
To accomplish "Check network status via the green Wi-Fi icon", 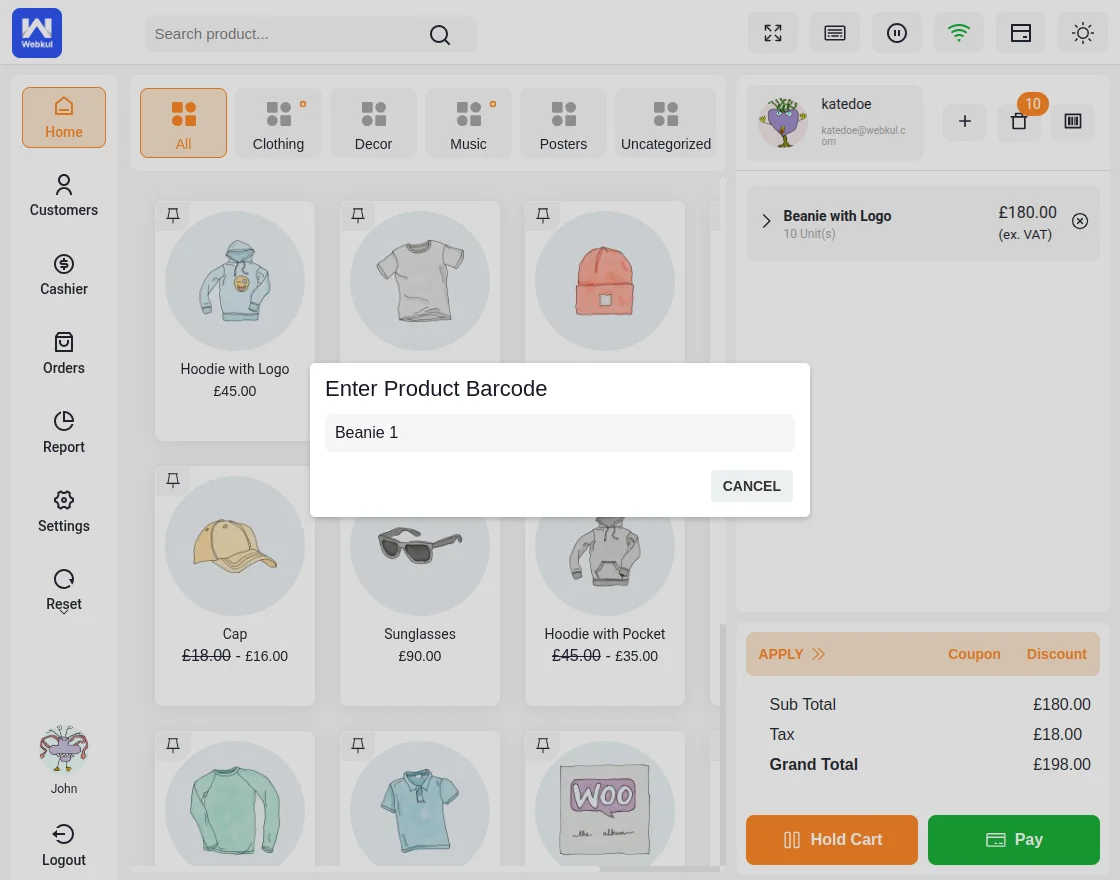I will 959,33.
